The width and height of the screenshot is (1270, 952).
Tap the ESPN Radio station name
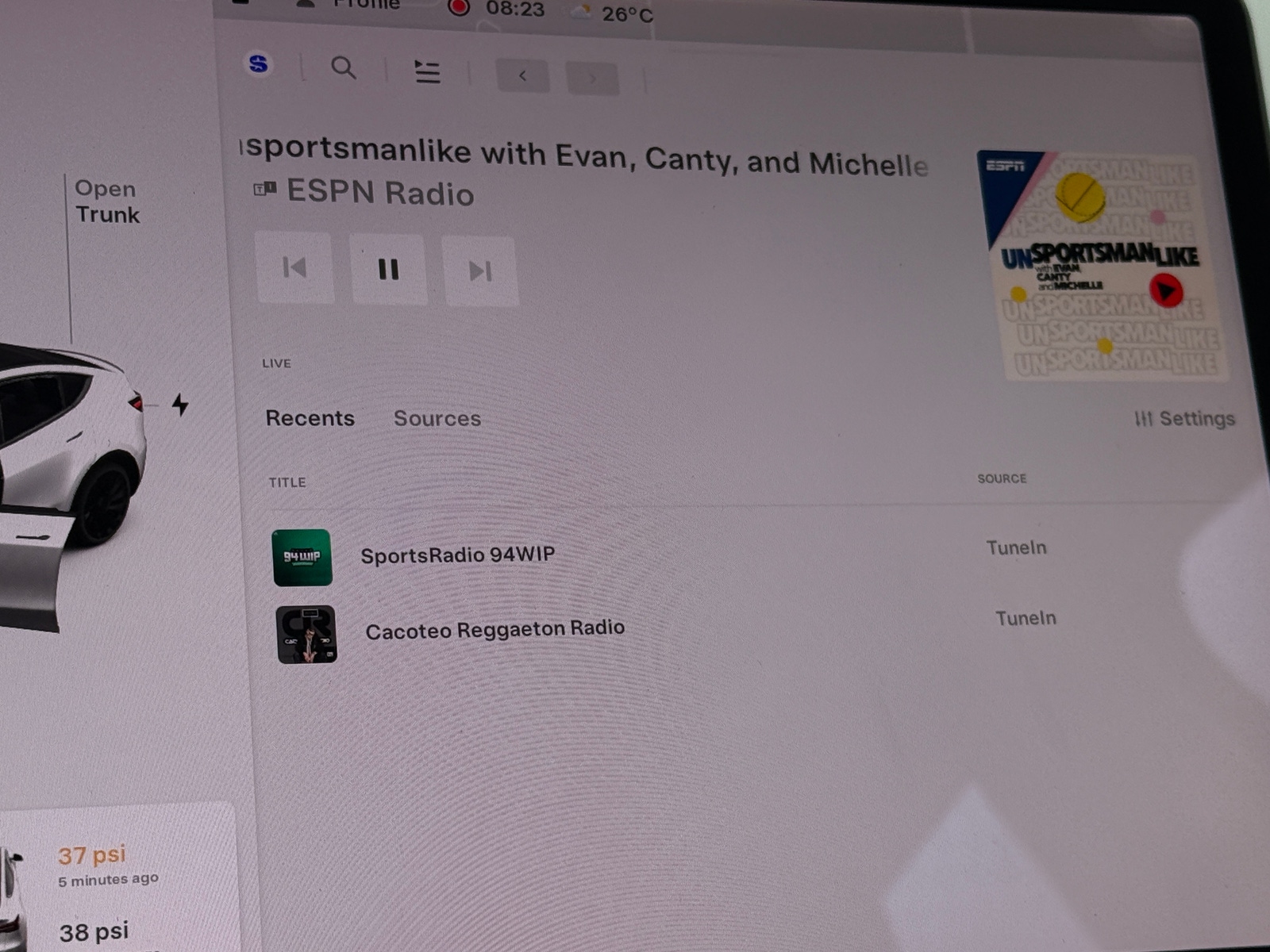tap(380, 193)
